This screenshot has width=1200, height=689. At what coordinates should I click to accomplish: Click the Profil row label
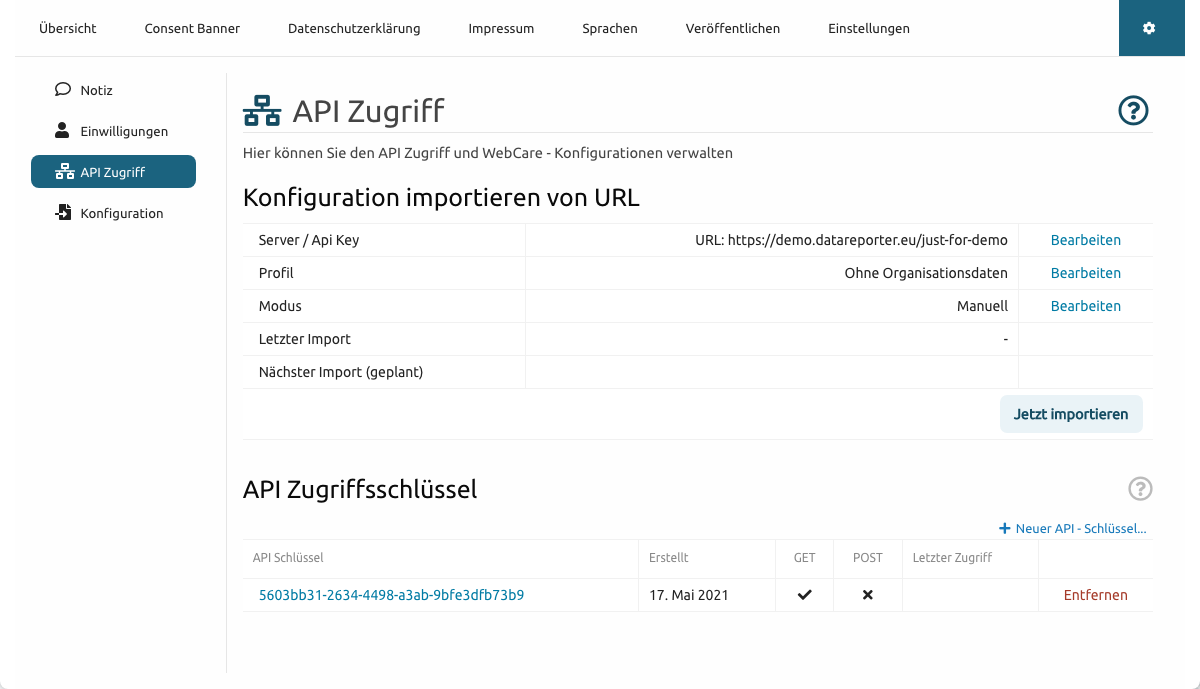[x=276, y=273]
